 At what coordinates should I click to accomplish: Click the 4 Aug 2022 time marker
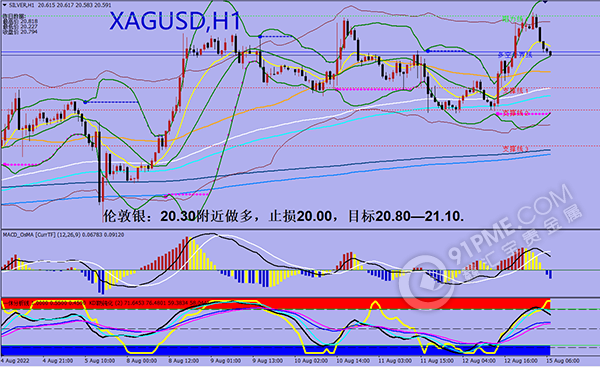tap(15, 360)
